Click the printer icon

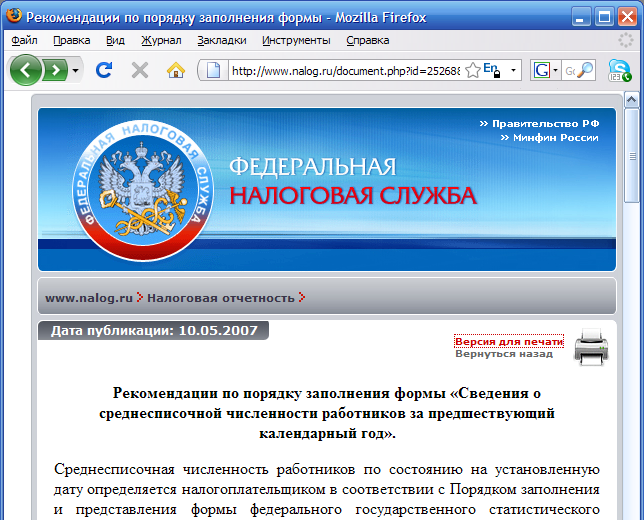tap(591, 347)
